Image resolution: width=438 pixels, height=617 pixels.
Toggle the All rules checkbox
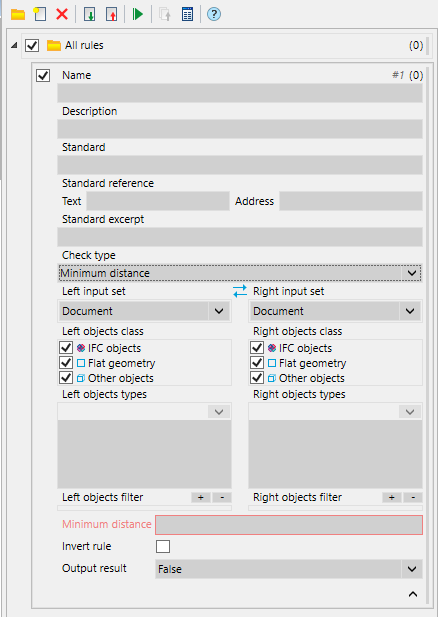pyautogui.click(x=32, y=45)
